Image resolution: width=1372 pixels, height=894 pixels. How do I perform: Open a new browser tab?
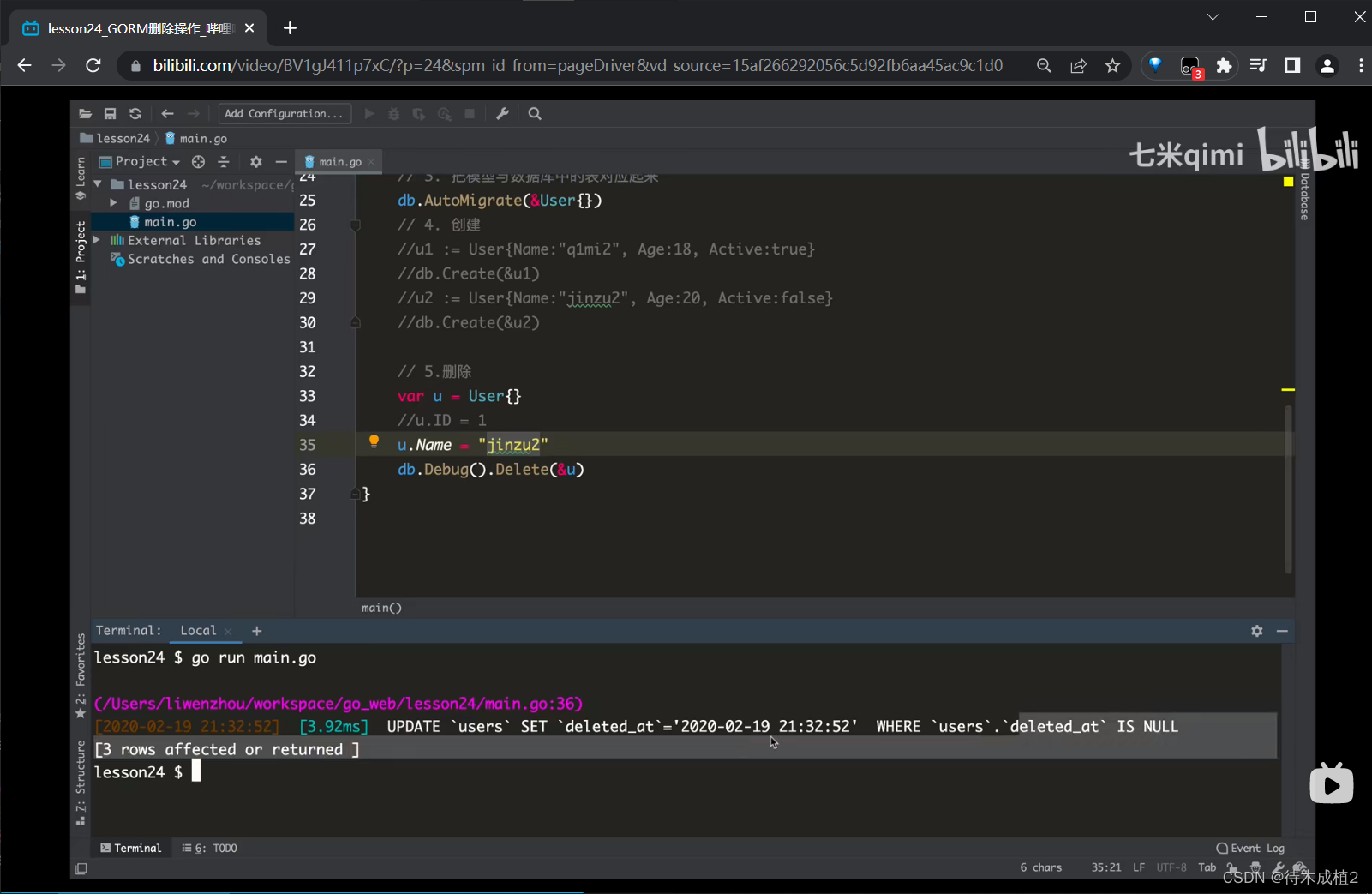290,28
